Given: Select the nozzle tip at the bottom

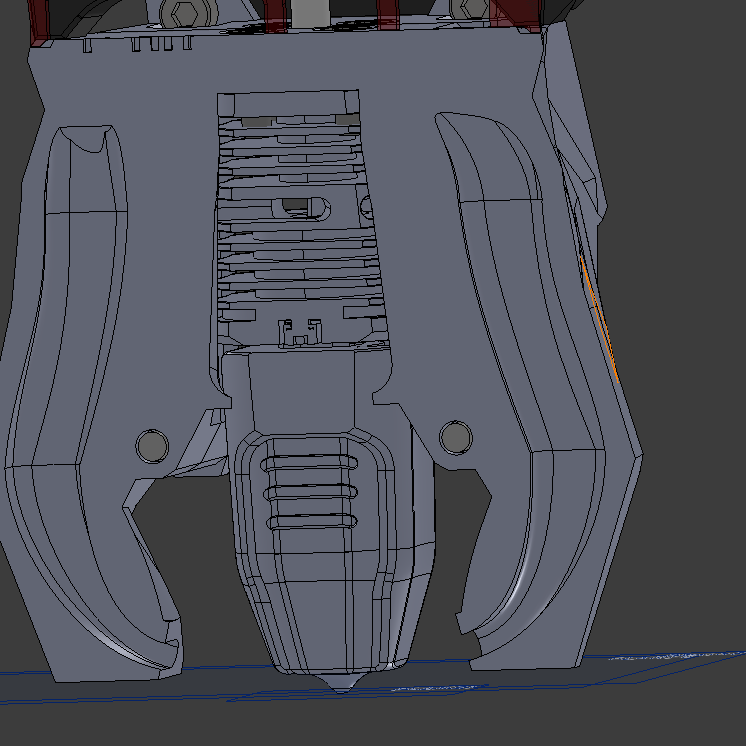Looking at the screenshot, I should (341, 683).
